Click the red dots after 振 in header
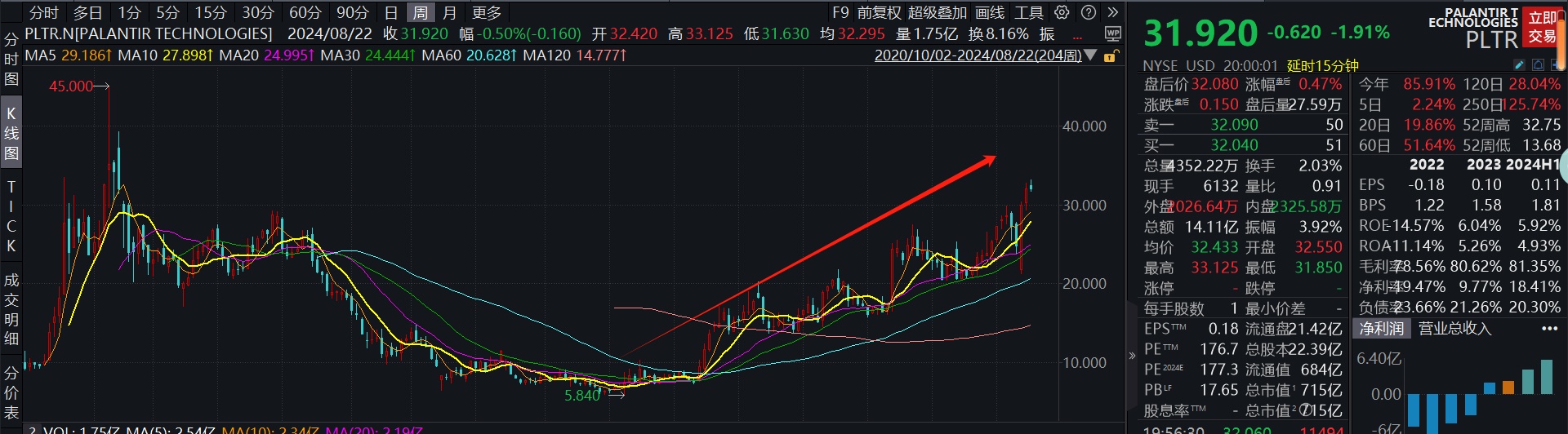 1077,37
